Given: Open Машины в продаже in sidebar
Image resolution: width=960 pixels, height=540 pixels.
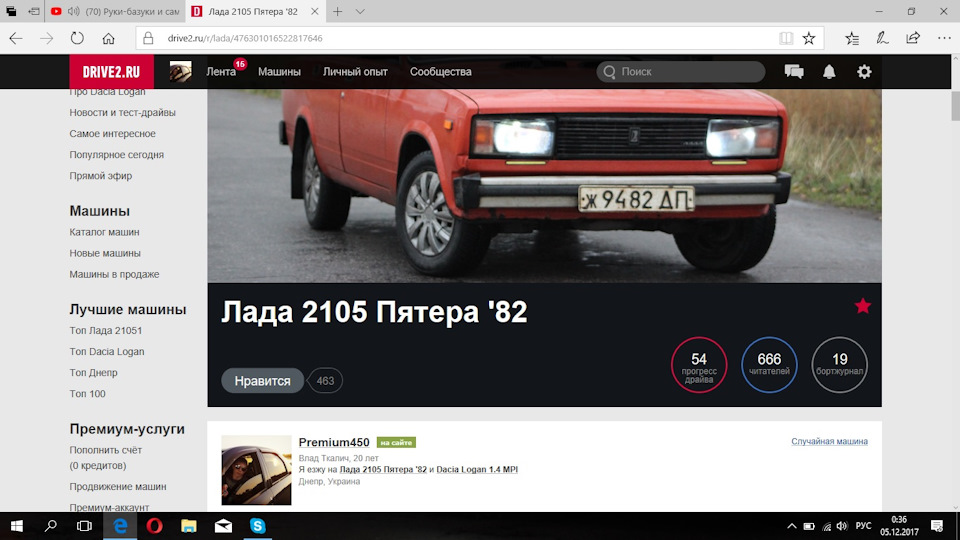Looking at the screenshot, I should click(114, 274).
